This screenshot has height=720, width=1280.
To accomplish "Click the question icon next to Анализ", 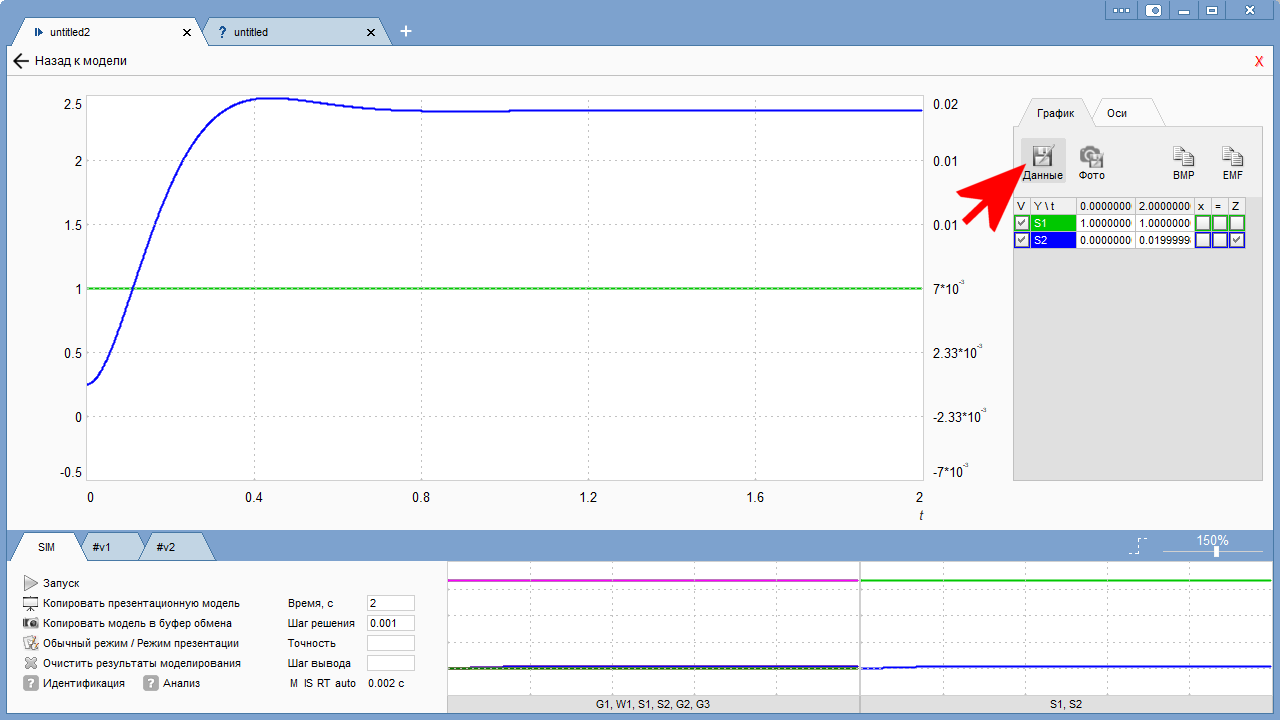I will coord(151,683).
